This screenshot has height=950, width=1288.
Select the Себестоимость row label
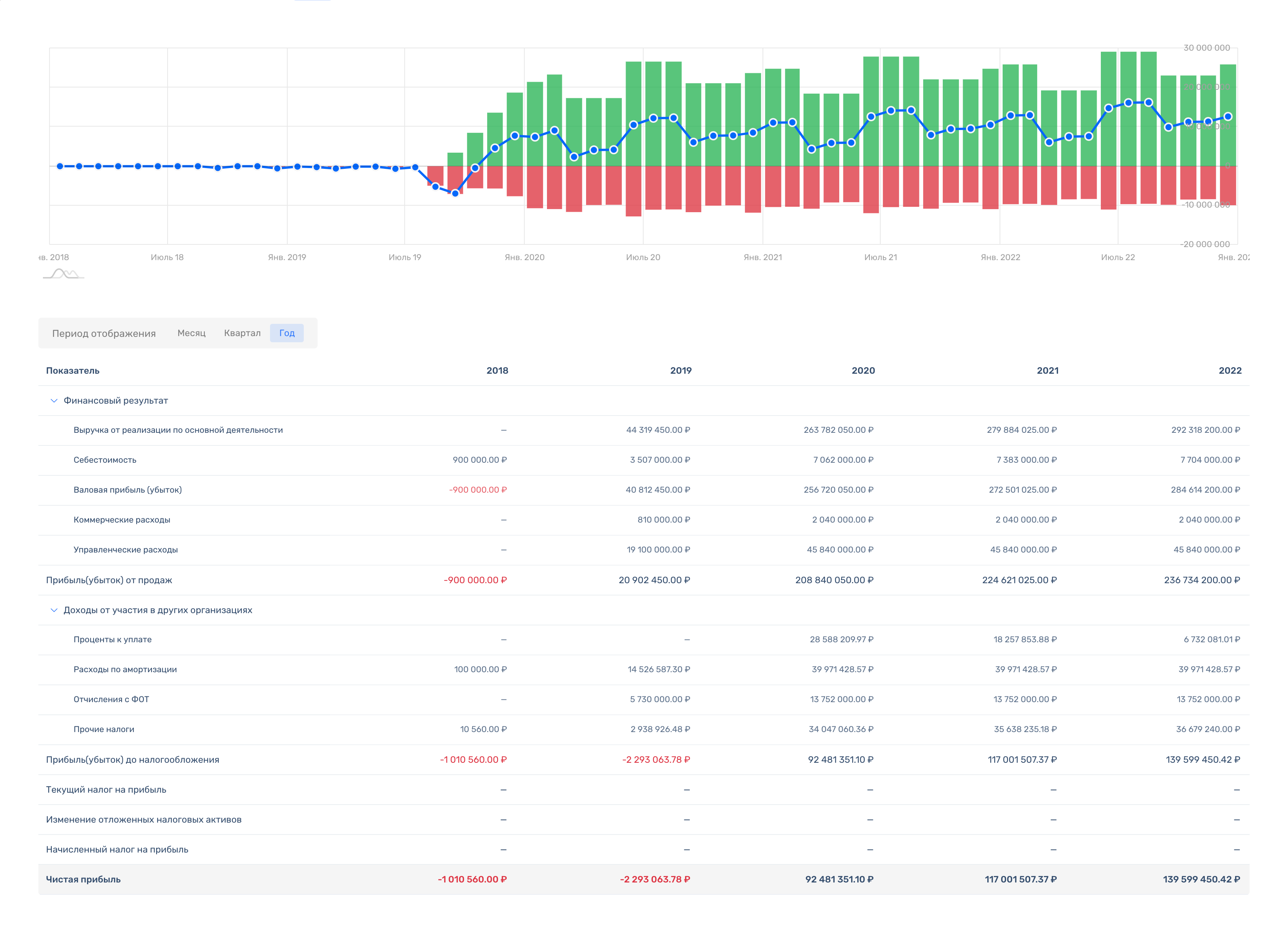tap(105, 460)
